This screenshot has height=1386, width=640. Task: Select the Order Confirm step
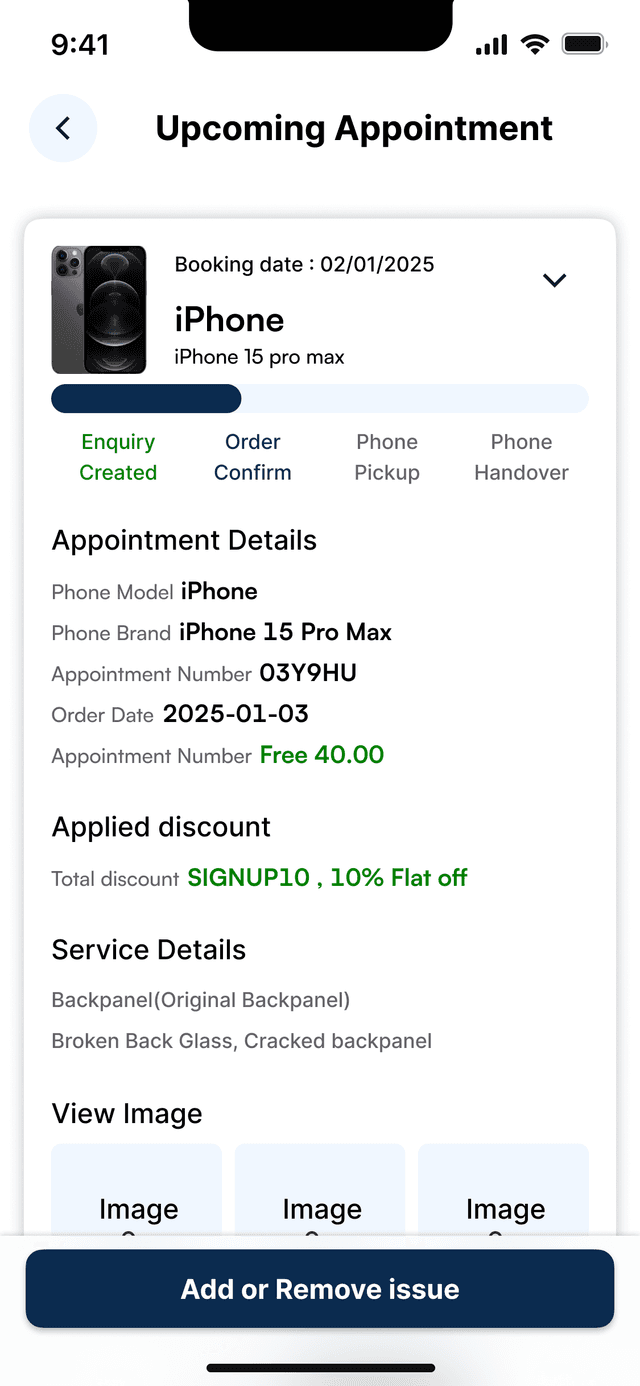(x=253, y=457)
